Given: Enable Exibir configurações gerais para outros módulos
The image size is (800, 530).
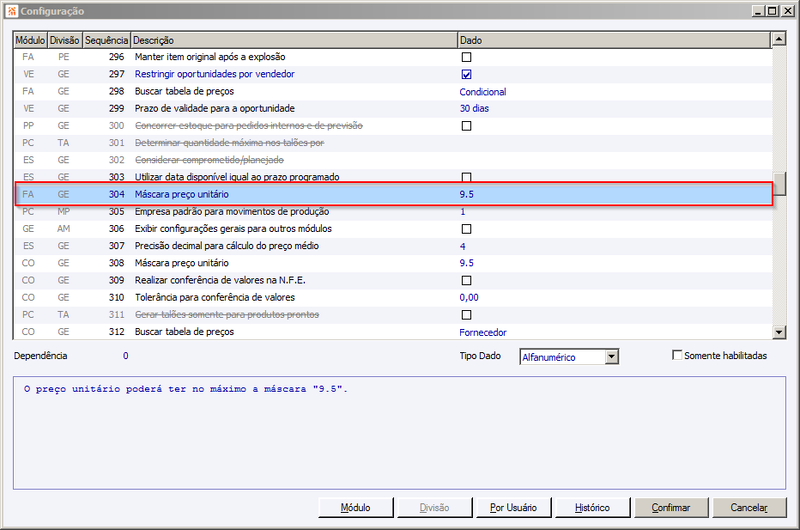Looking at the screenshot, I should (466, 229).
